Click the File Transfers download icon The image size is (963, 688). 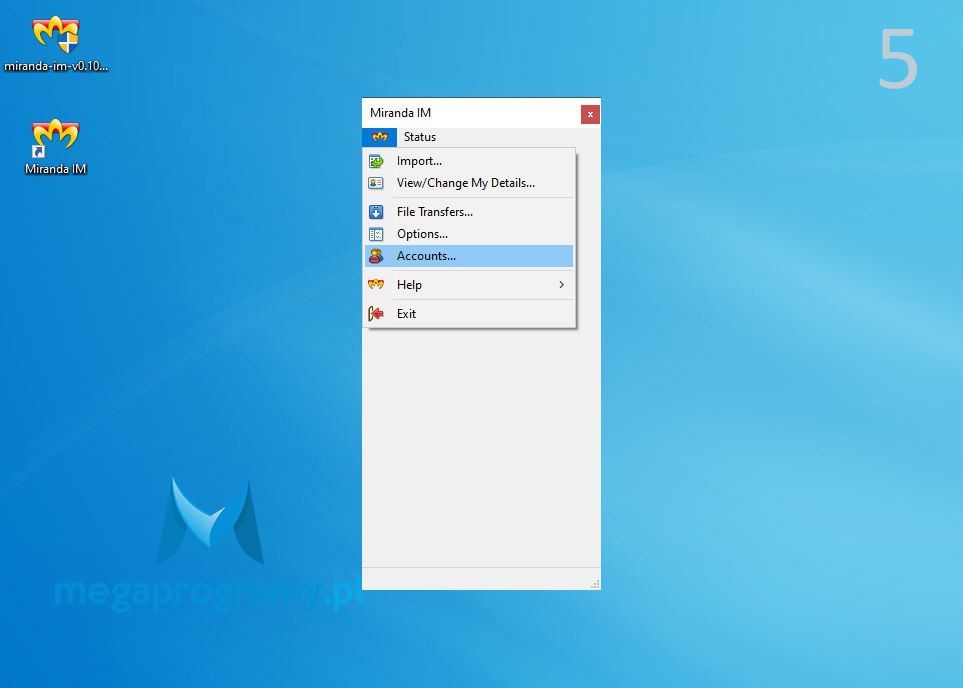point(376,212)
